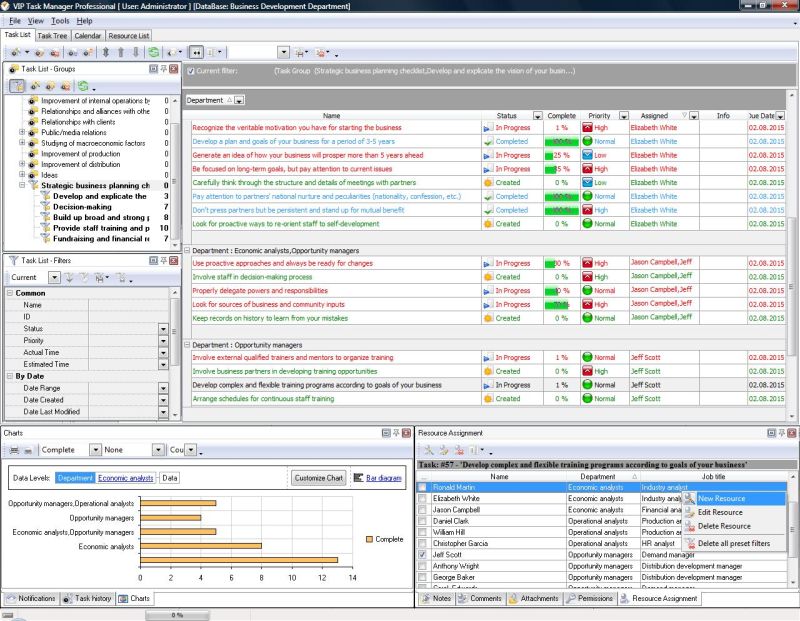
Task: Uncheck the Jeff Scott resource checkbox
Action: click(422, 554)
